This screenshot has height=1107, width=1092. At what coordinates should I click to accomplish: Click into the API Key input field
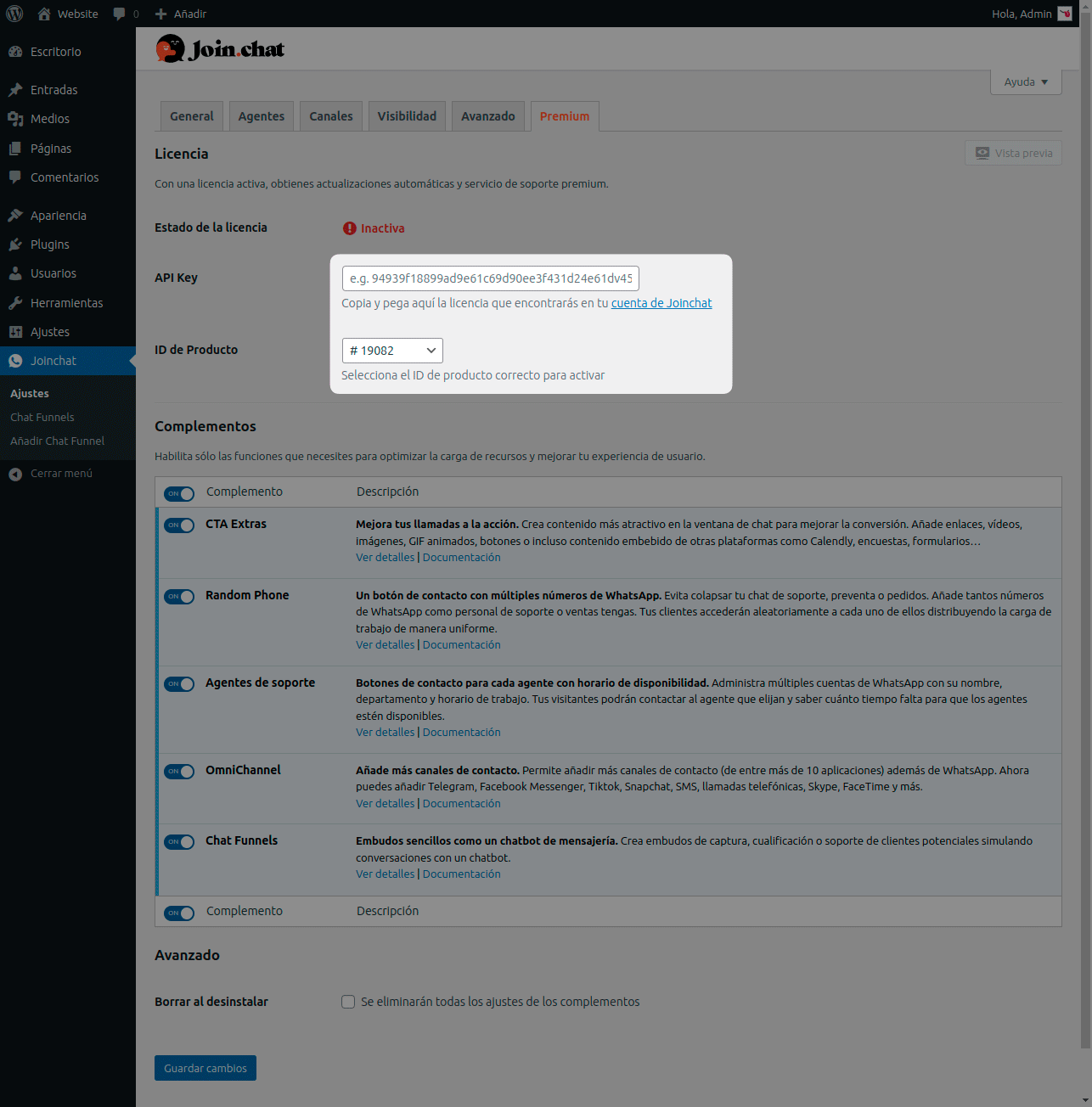(490, 278)
